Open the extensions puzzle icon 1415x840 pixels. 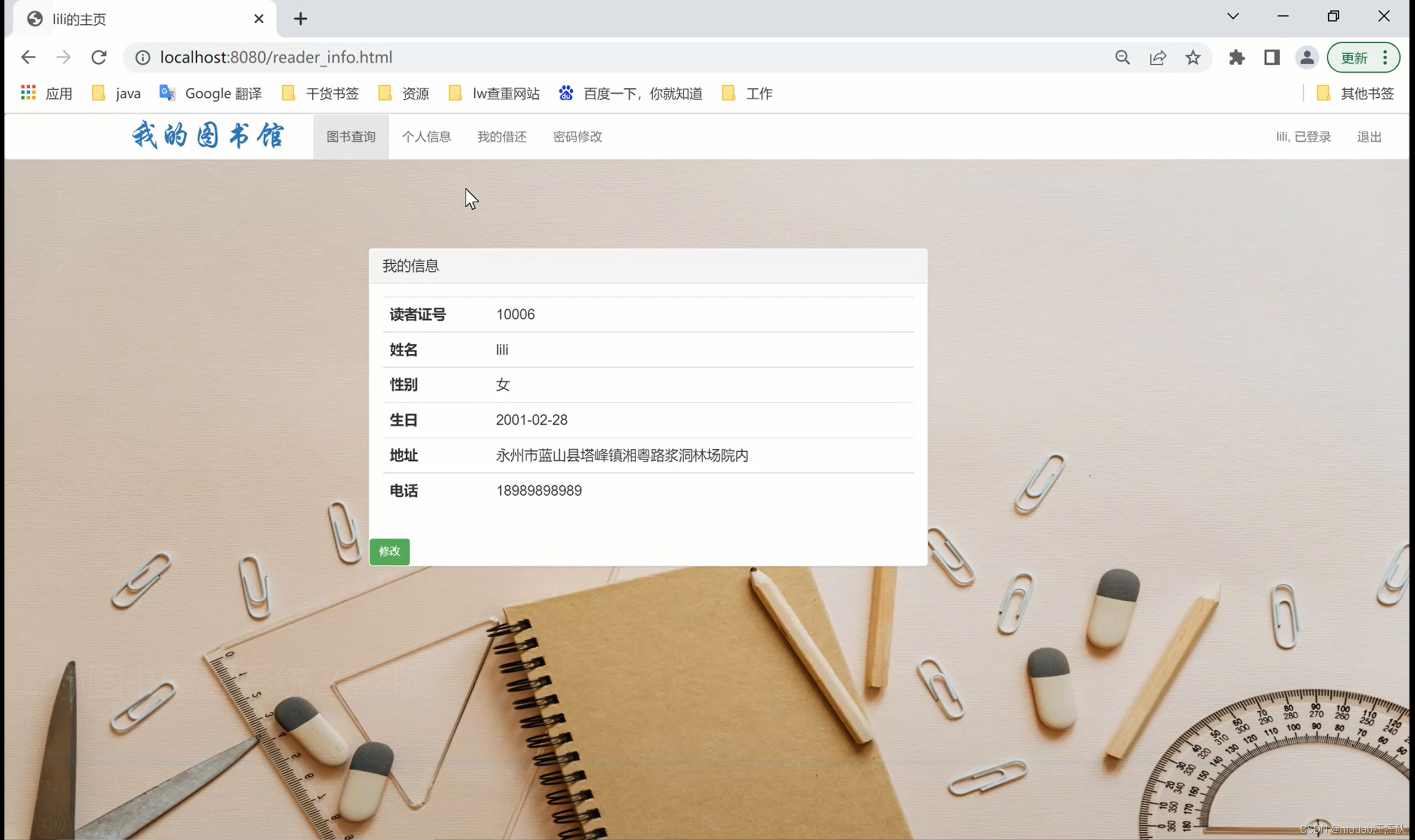1236,57
